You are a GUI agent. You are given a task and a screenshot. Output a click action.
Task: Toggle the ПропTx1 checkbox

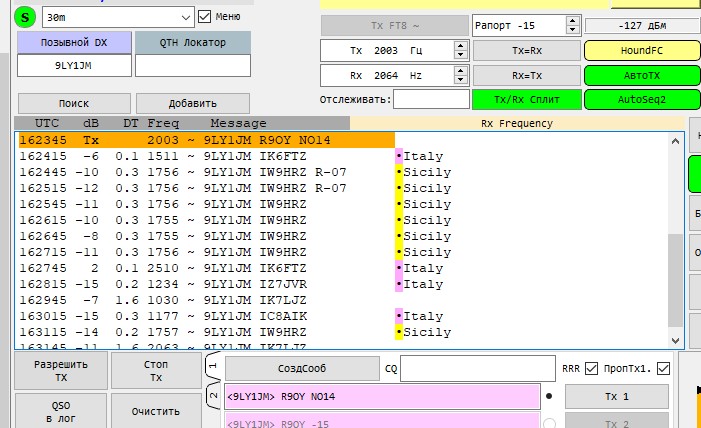(663, 368)
